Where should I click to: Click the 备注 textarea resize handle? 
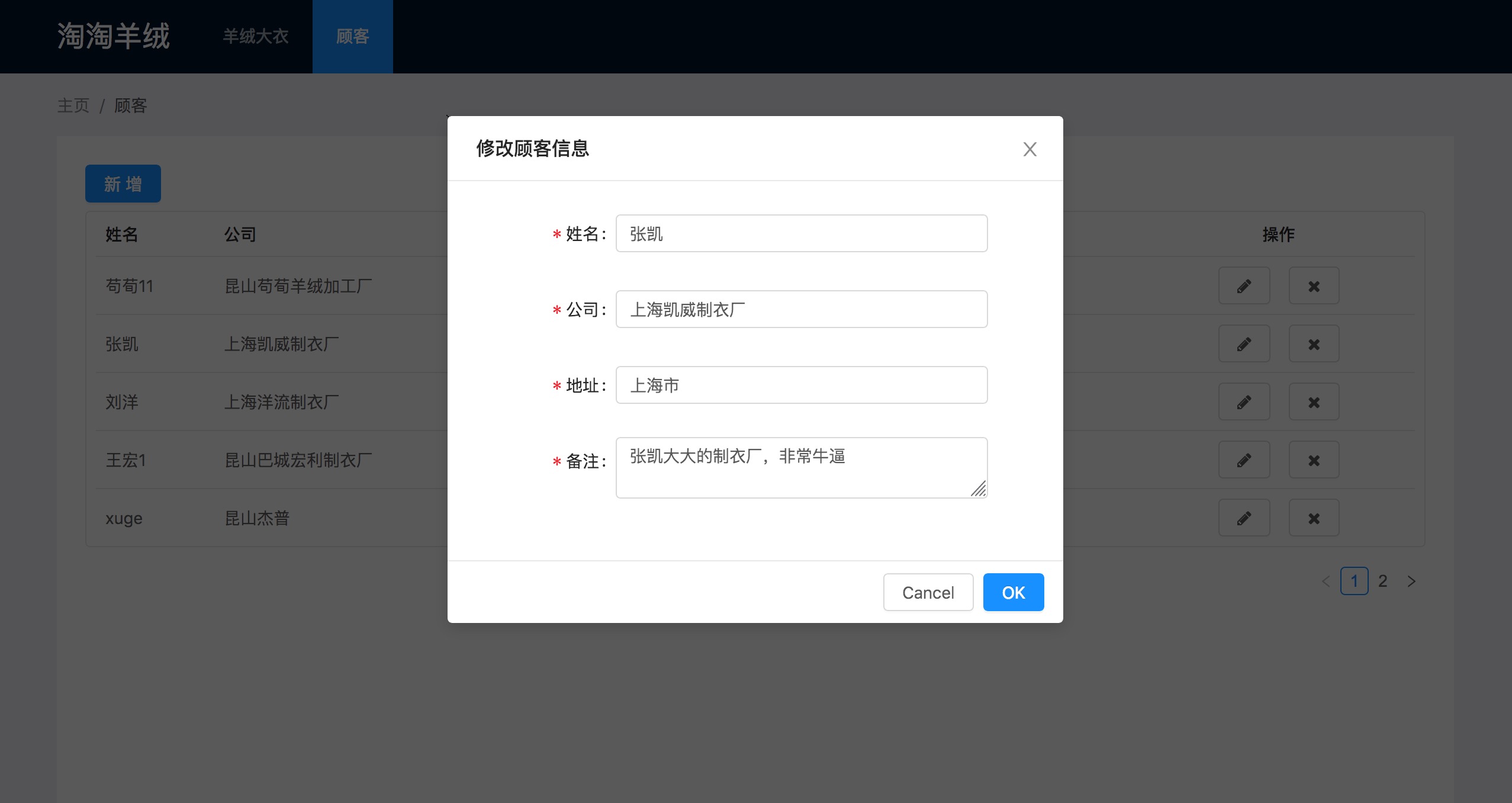979,489
